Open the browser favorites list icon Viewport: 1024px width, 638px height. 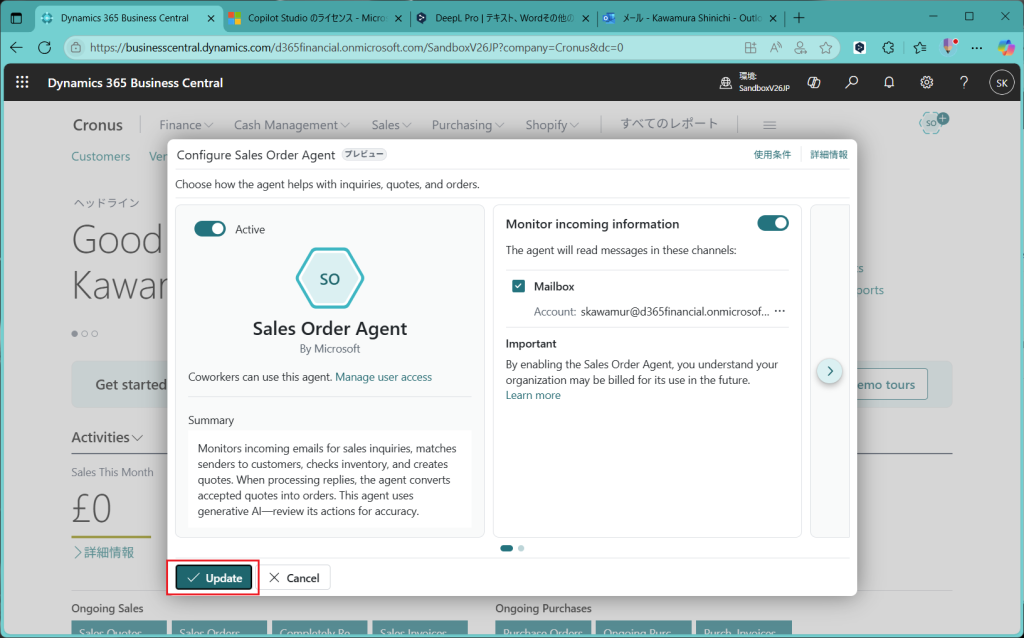[x=920, y=48]
